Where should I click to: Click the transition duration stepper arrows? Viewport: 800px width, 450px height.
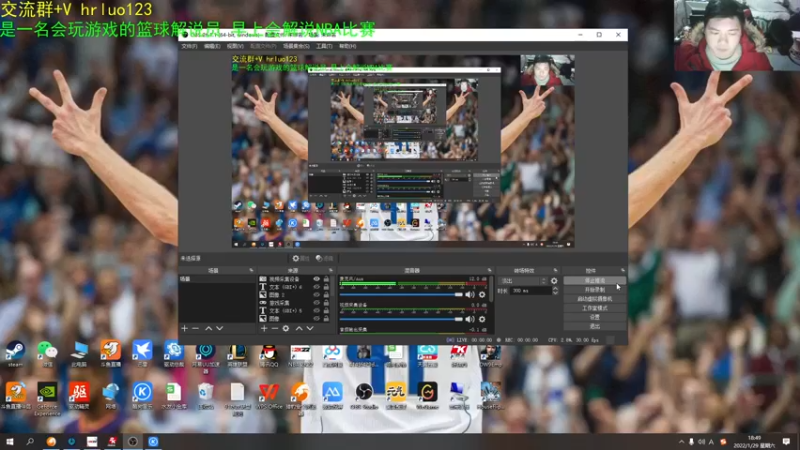[555, 291]
